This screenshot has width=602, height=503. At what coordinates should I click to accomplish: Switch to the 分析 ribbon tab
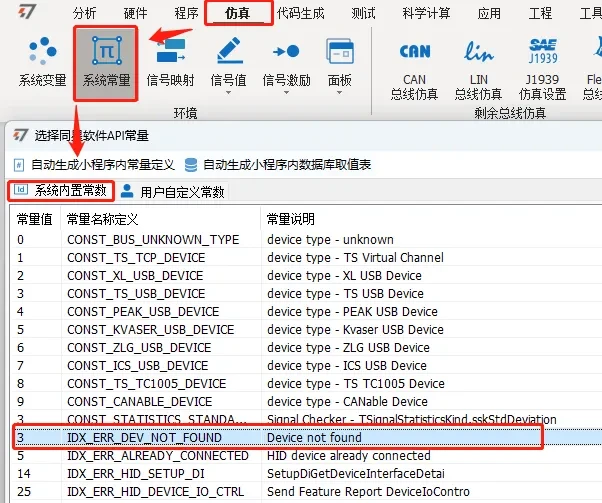84,13
